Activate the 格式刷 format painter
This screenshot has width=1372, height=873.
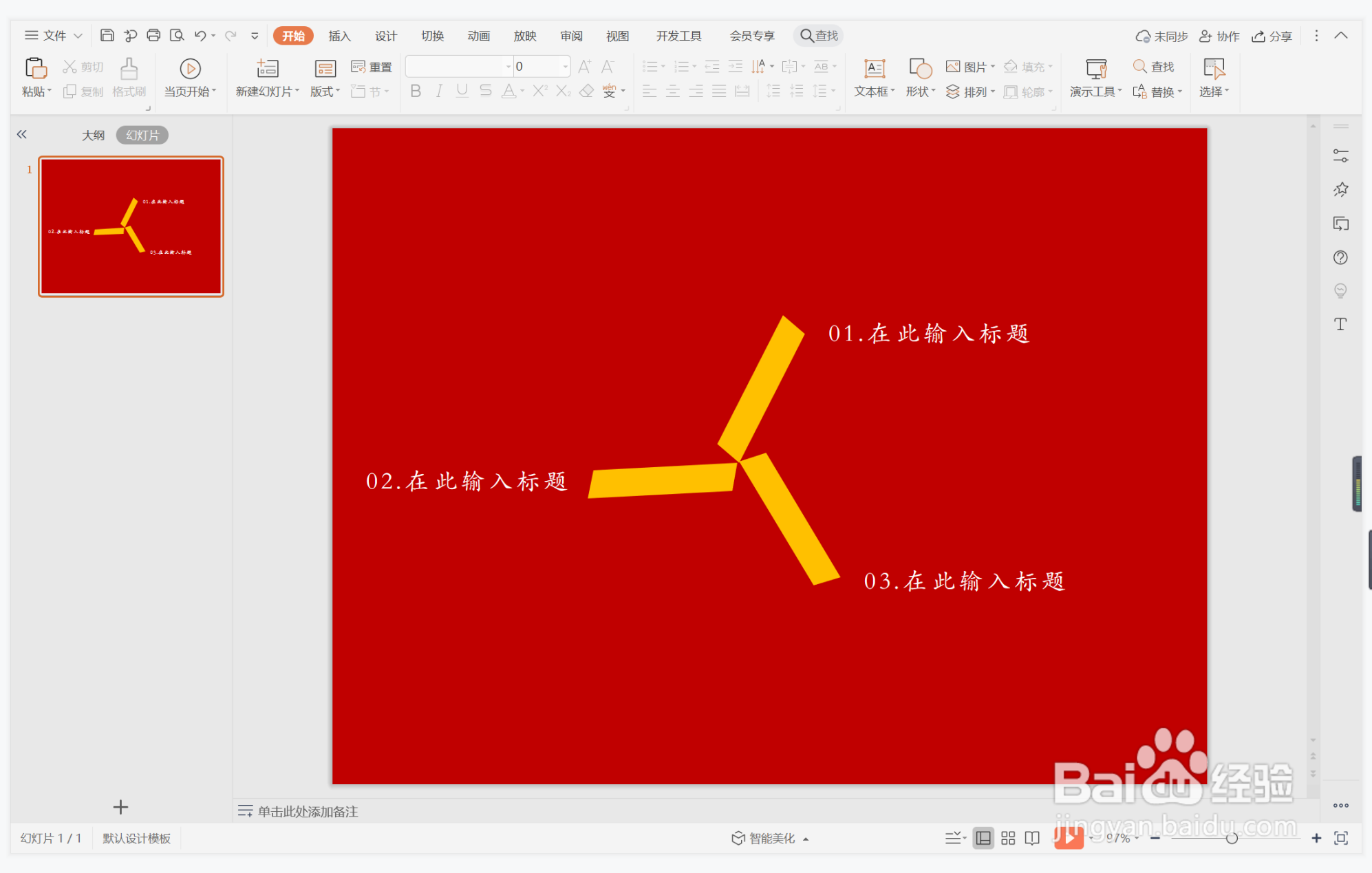click(128, 77)
